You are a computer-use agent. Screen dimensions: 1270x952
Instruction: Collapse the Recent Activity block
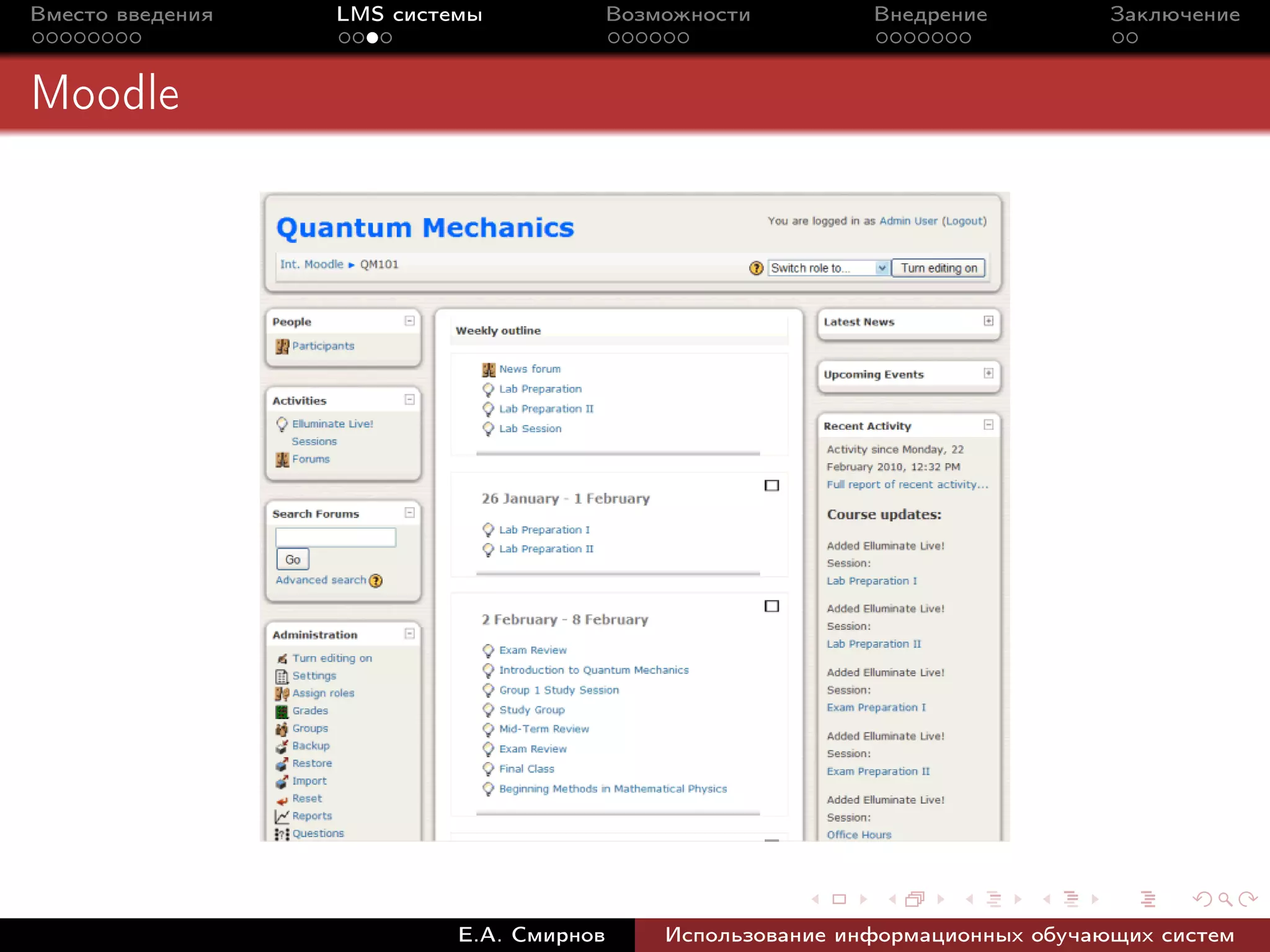pyautogui.click(x=988, y=425)
